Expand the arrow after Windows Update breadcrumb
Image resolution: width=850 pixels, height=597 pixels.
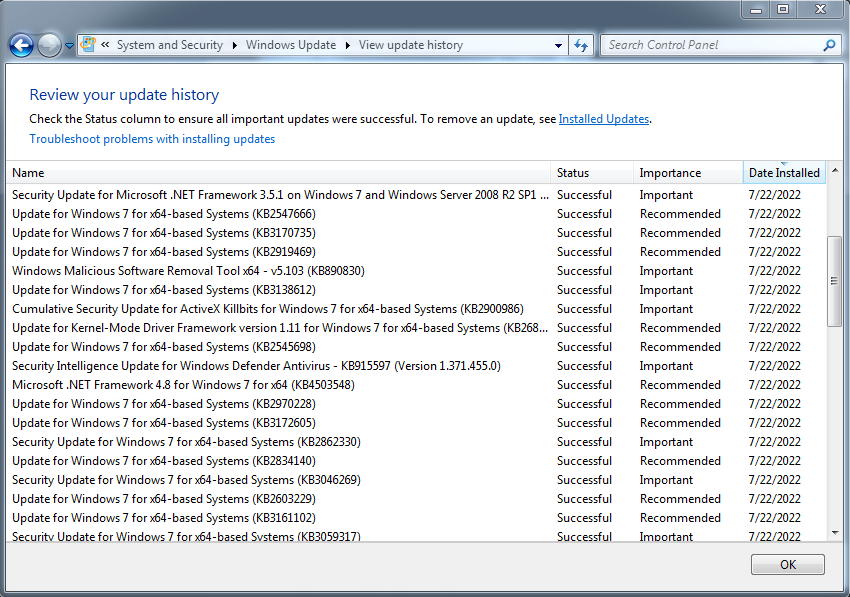[348, 46]
